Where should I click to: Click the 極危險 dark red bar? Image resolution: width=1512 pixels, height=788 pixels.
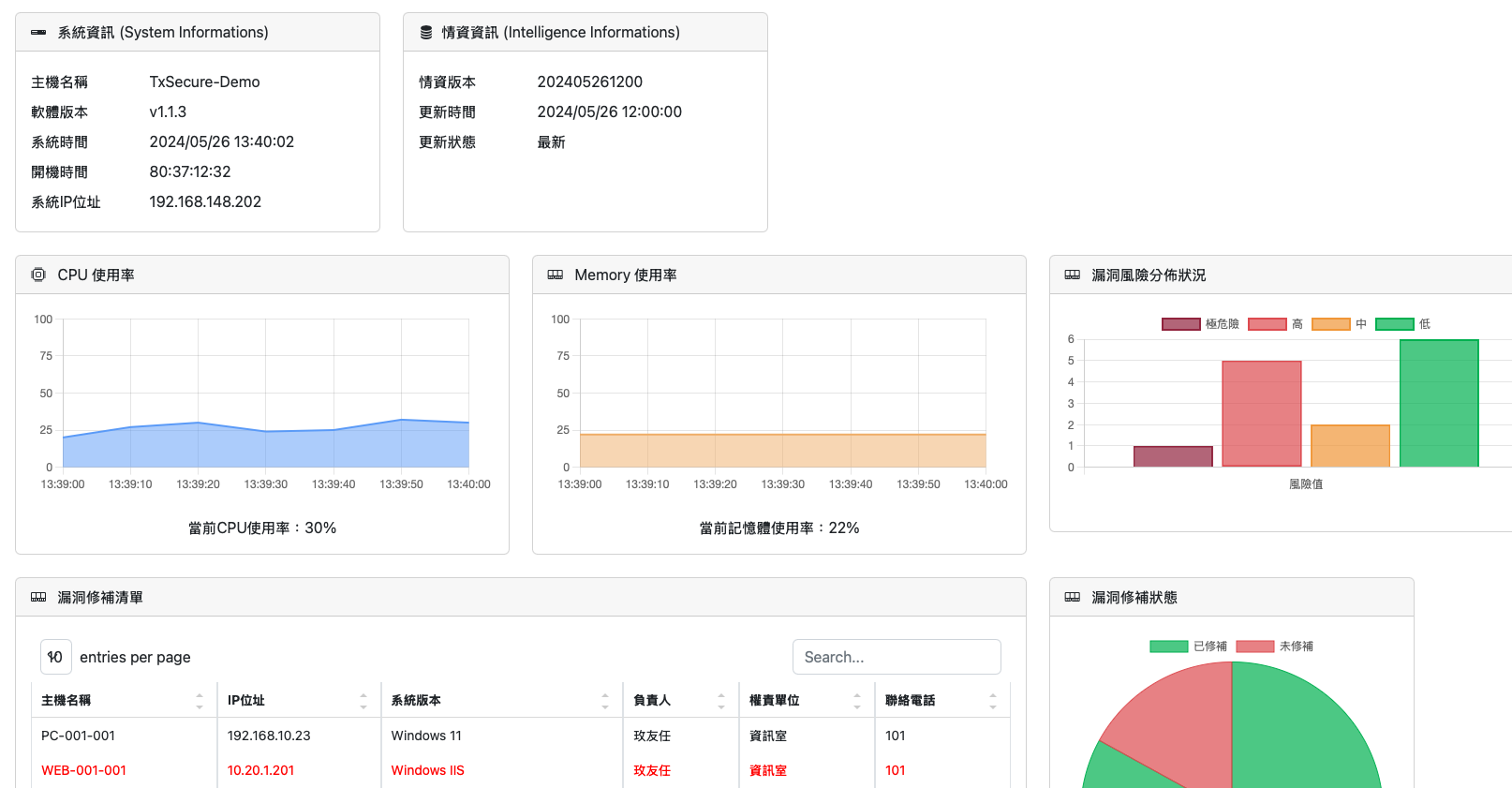1173,456
